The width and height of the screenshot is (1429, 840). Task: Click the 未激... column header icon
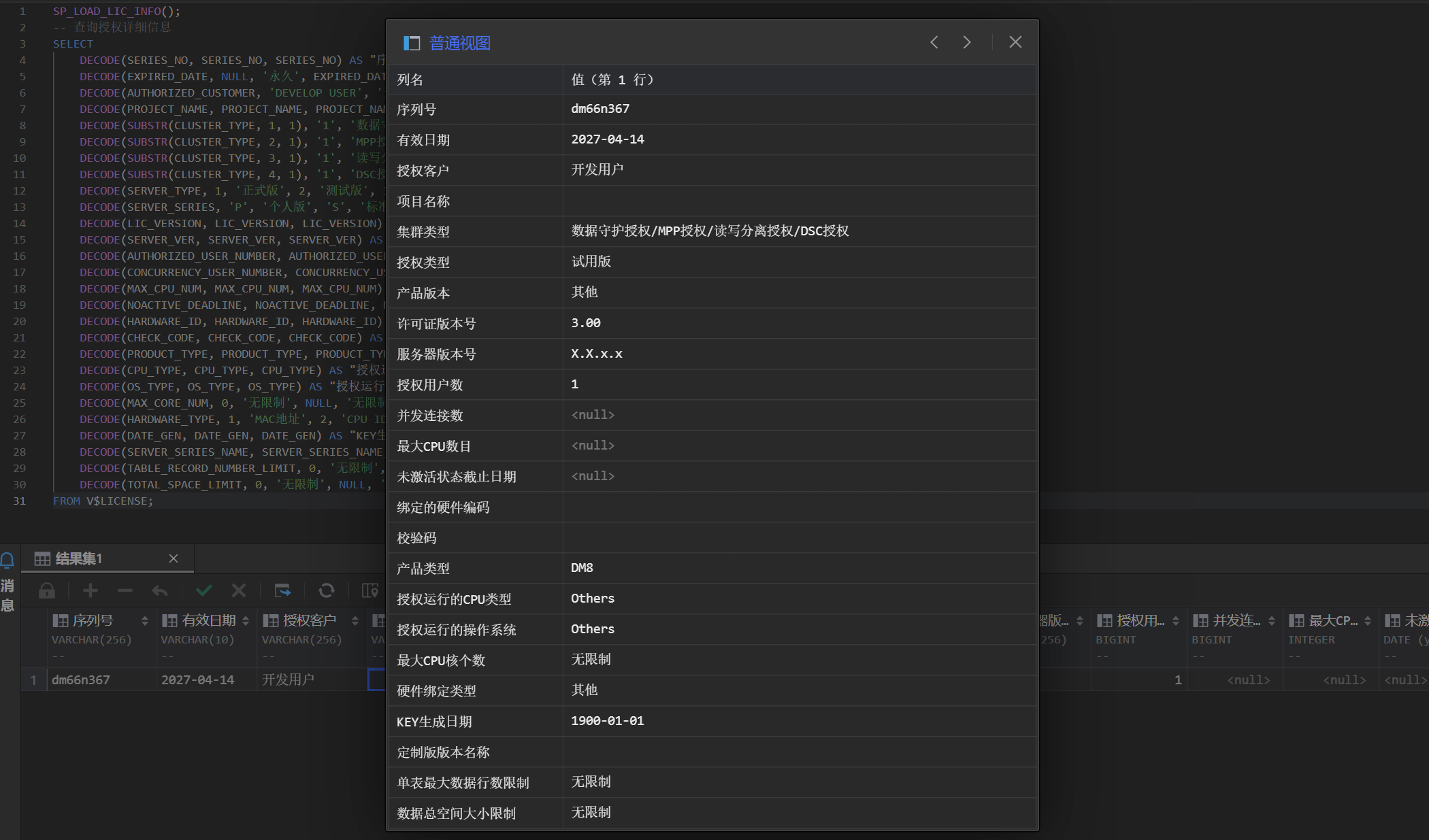click(1392, 620)
